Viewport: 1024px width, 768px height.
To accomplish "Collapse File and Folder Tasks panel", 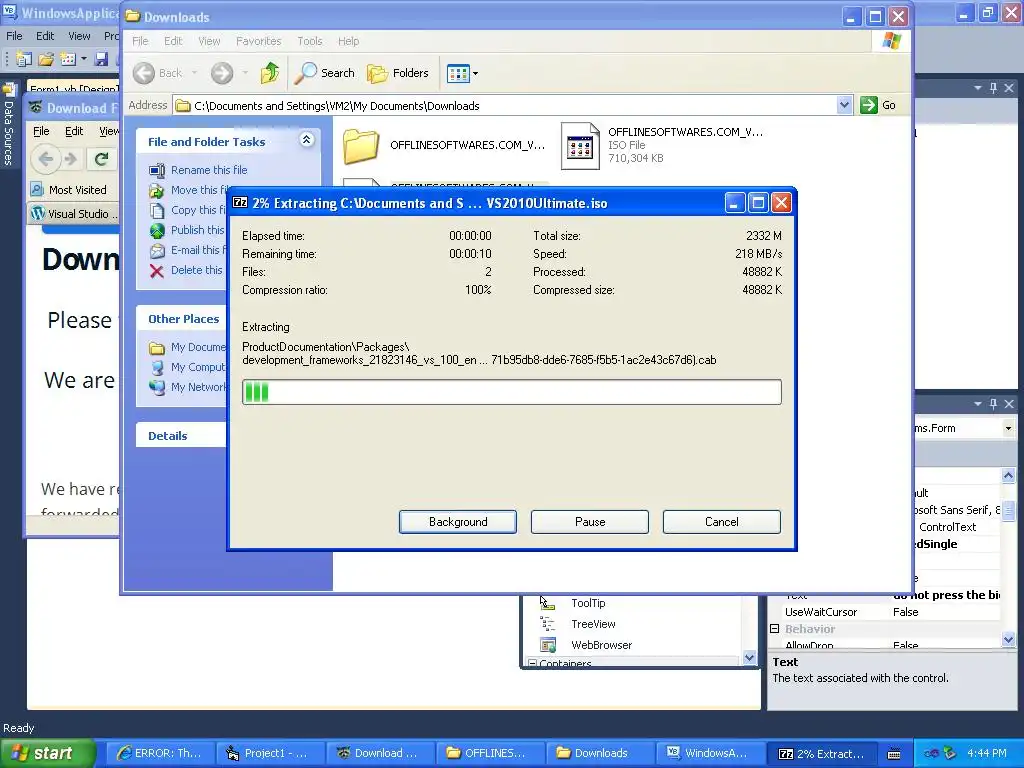I will (x=306, y=140).
